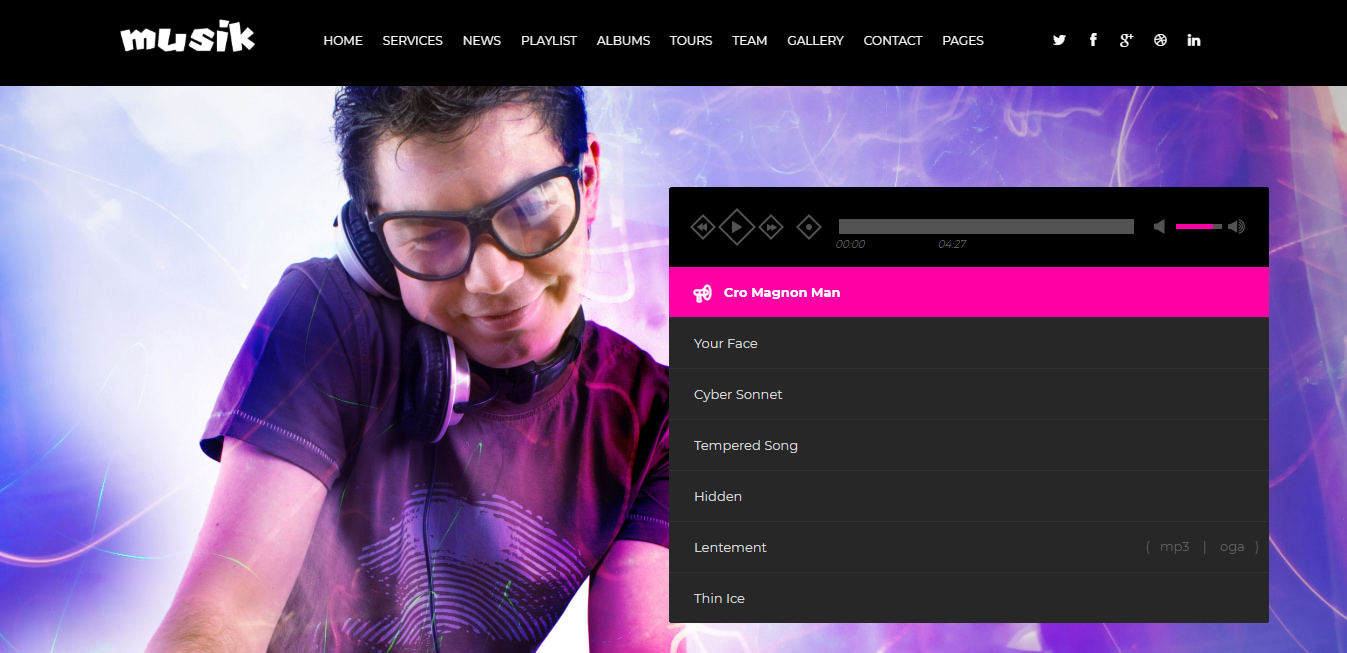Click the mp3 link beside Lentement

point(1174,547)
